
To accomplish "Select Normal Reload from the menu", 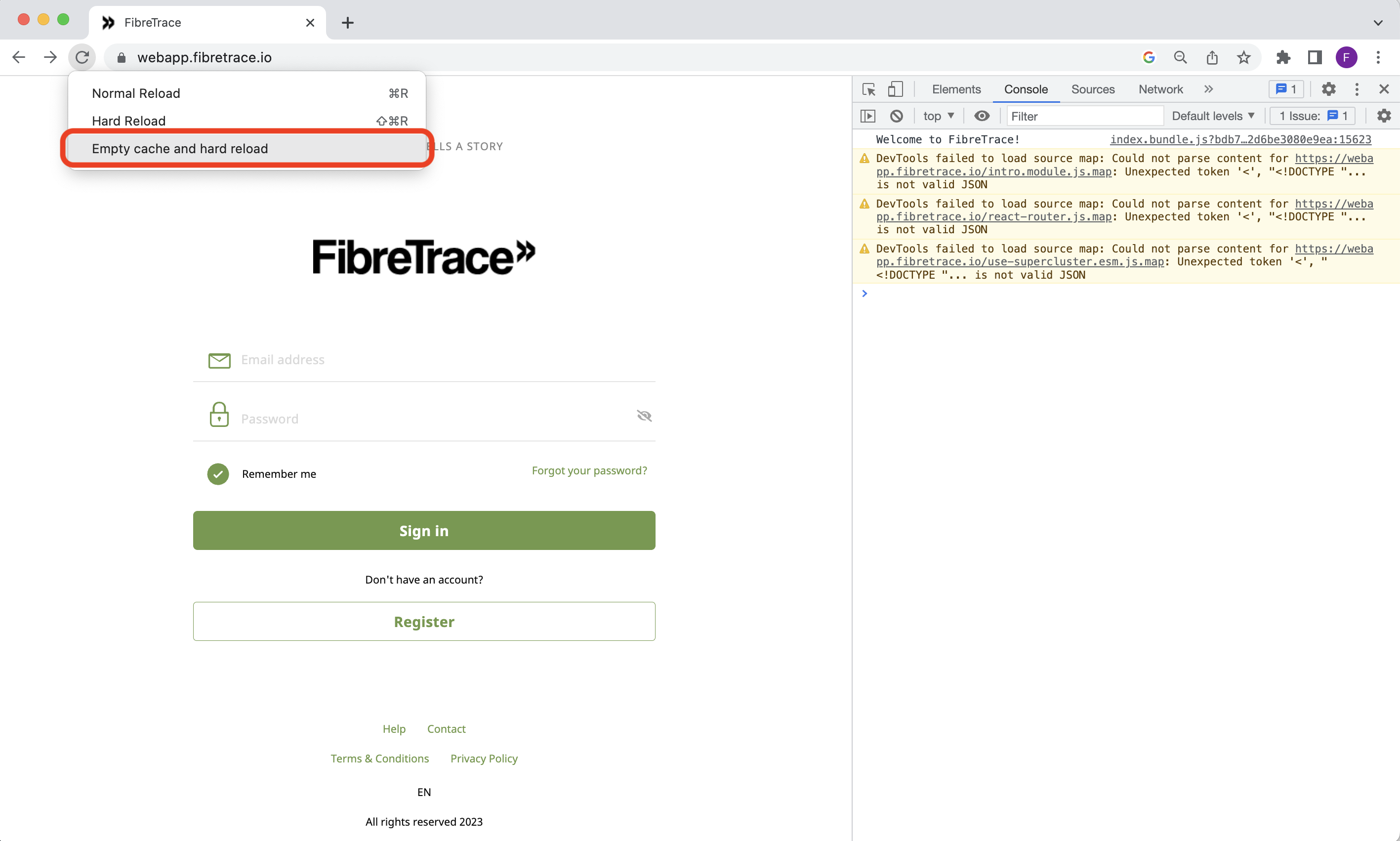I will pyautogui.click(x=247, y=93).
